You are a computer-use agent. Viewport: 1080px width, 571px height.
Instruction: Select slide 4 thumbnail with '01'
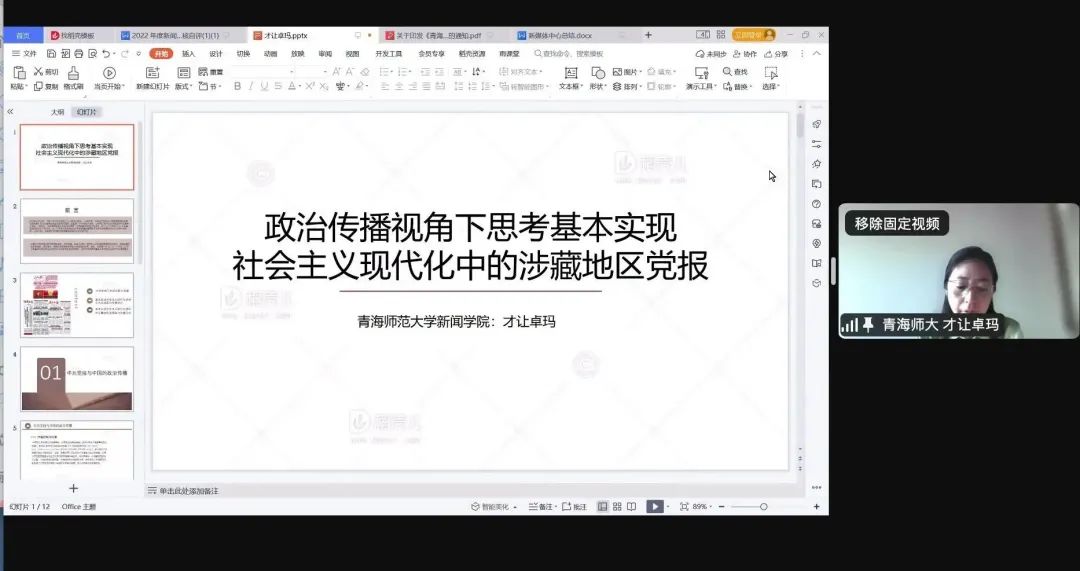tap(77, 379)
